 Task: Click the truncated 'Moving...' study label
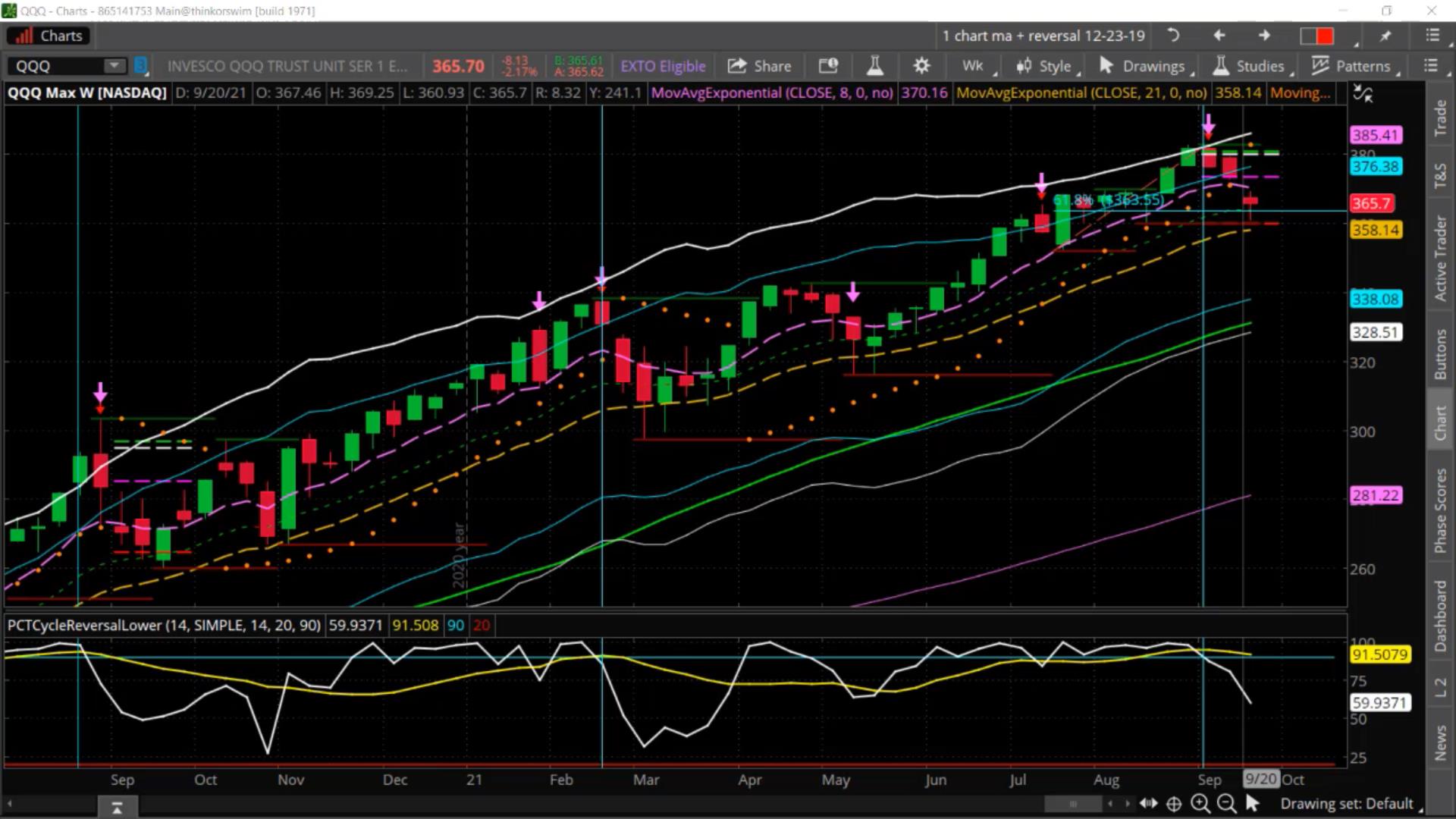(1300, 93)
